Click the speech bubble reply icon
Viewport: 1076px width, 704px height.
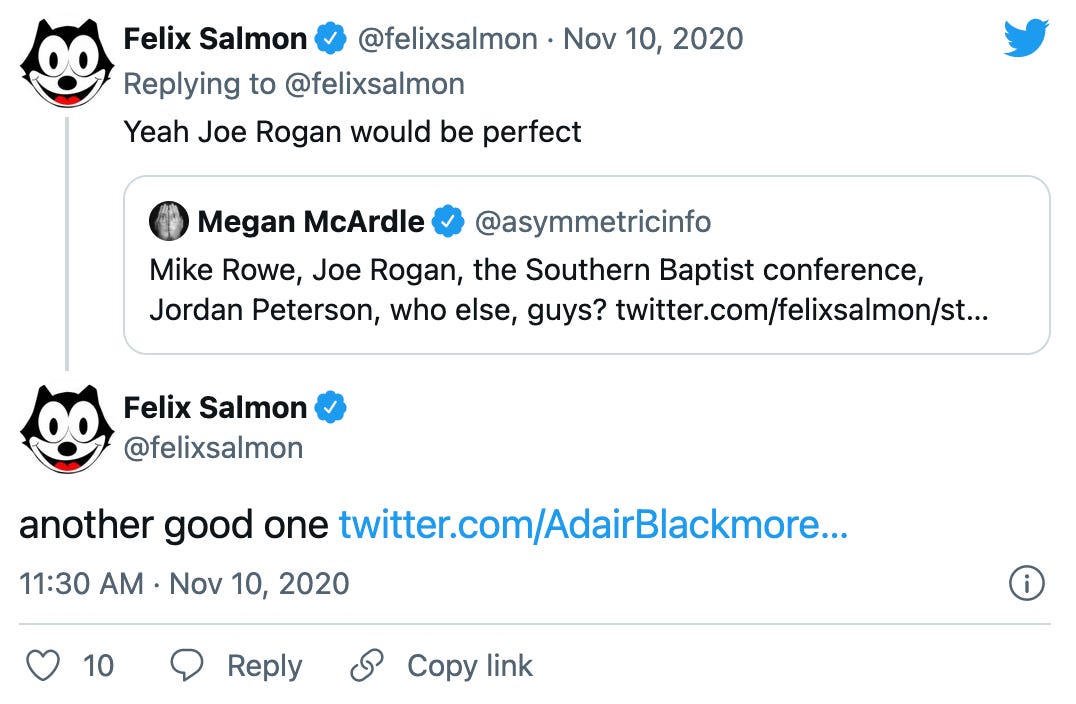[x=187, y=666]
